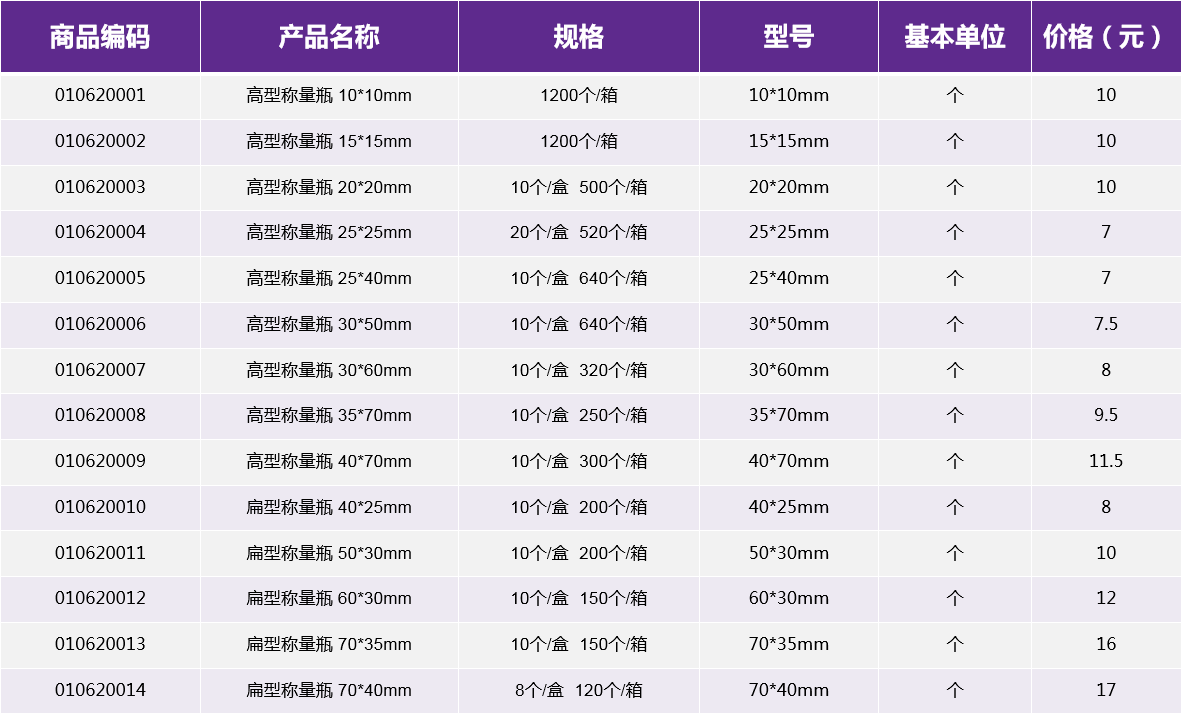Click the price 16 cell

coord(1106,644)
